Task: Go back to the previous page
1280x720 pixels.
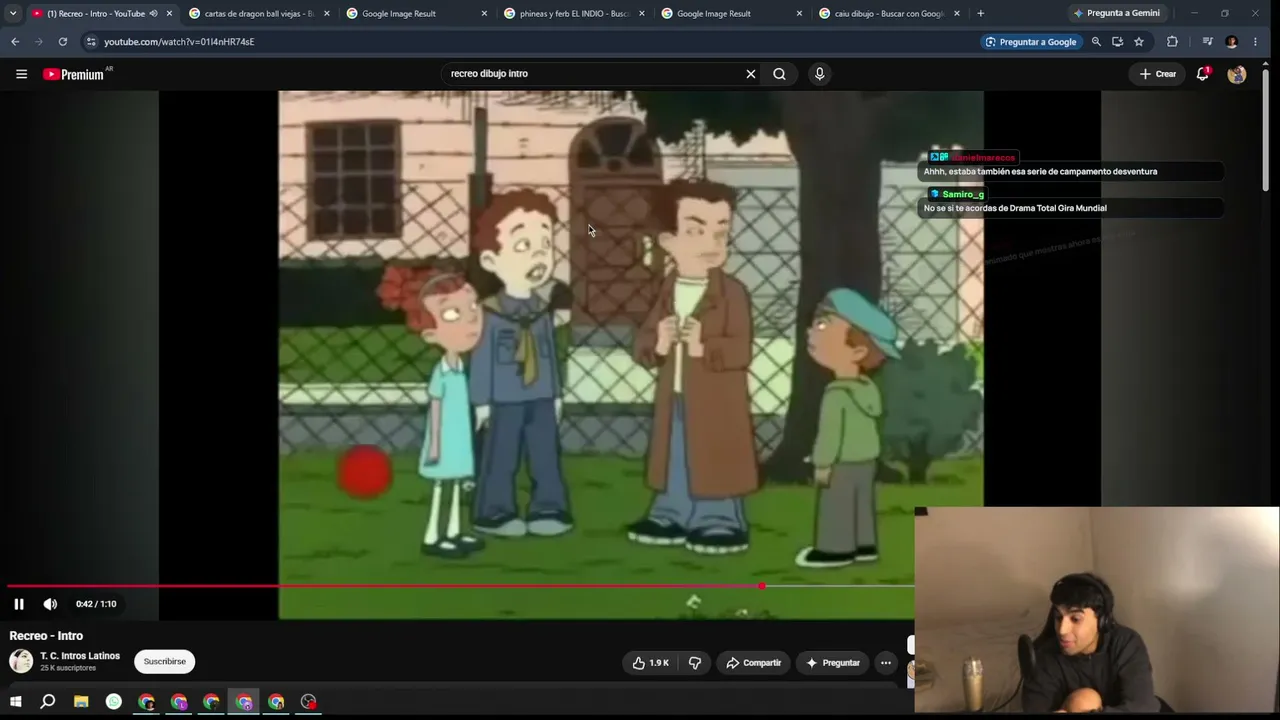Action: 15,42
